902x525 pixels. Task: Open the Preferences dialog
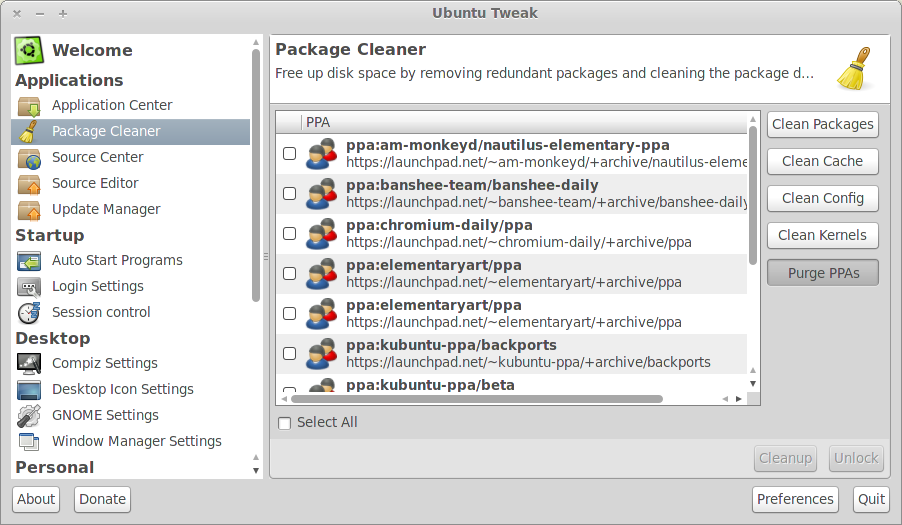pos(795,499)
